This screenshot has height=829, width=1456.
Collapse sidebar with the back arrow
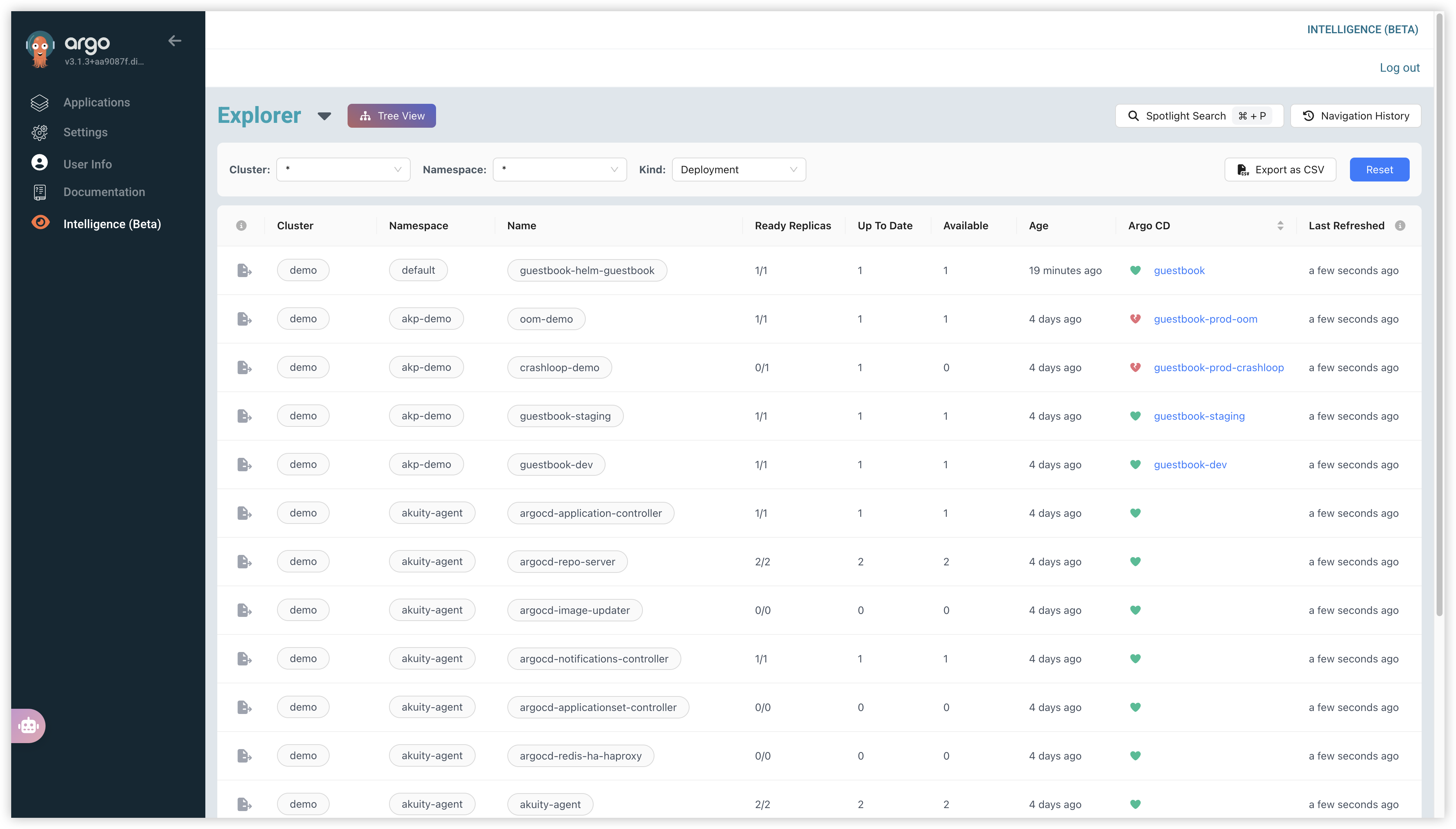175,40
